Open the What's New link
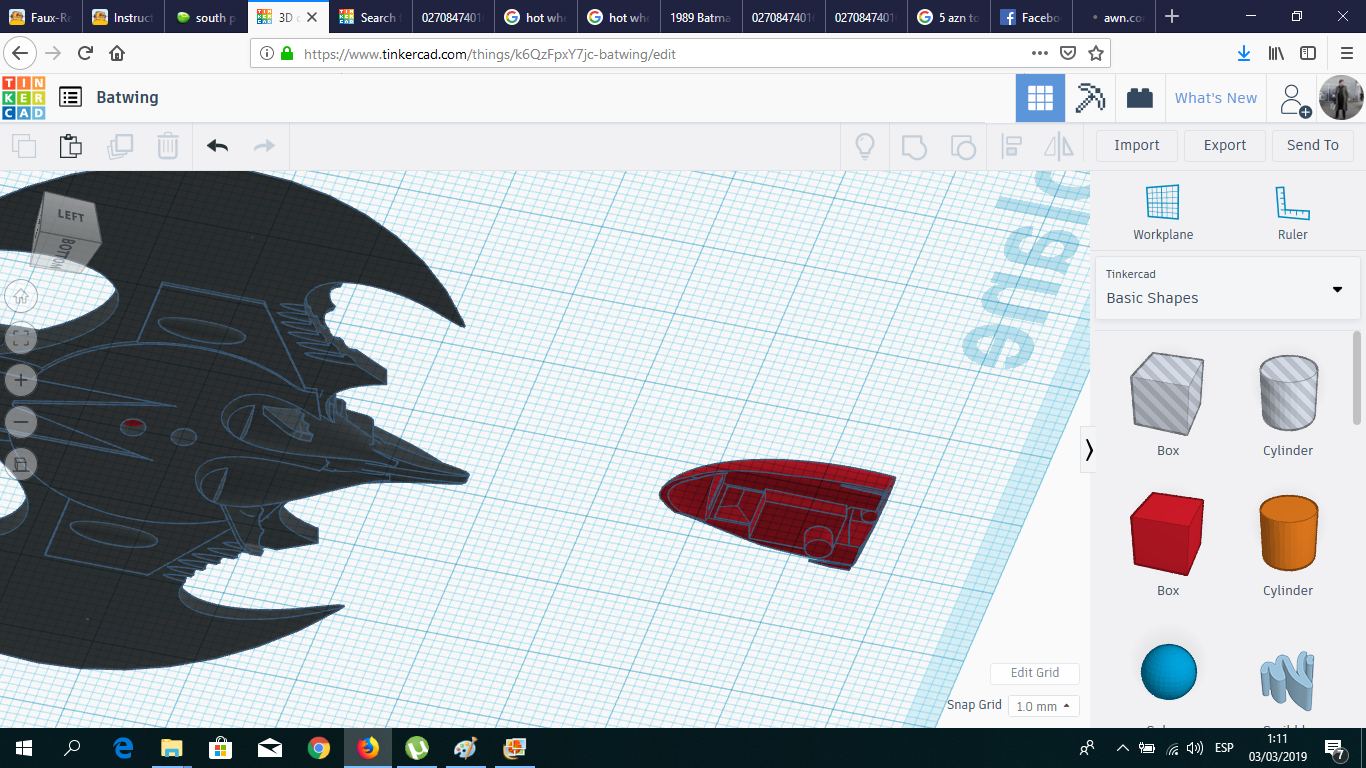The width and height of the screenshot is (1366, 768). point(1216,98)
